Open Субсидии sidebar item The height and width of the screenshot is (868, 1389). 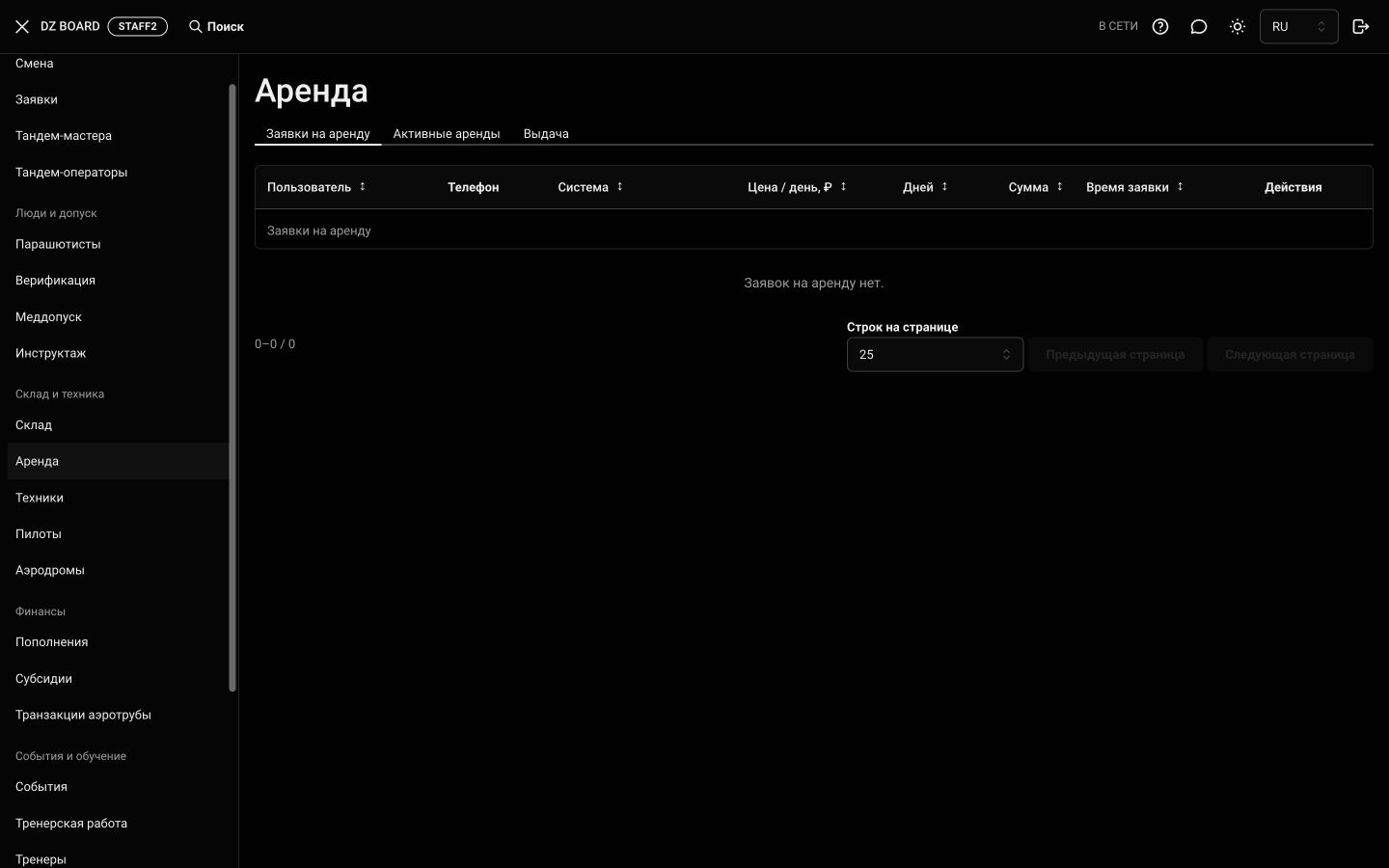pyautogui.click(x=118, y=679)
